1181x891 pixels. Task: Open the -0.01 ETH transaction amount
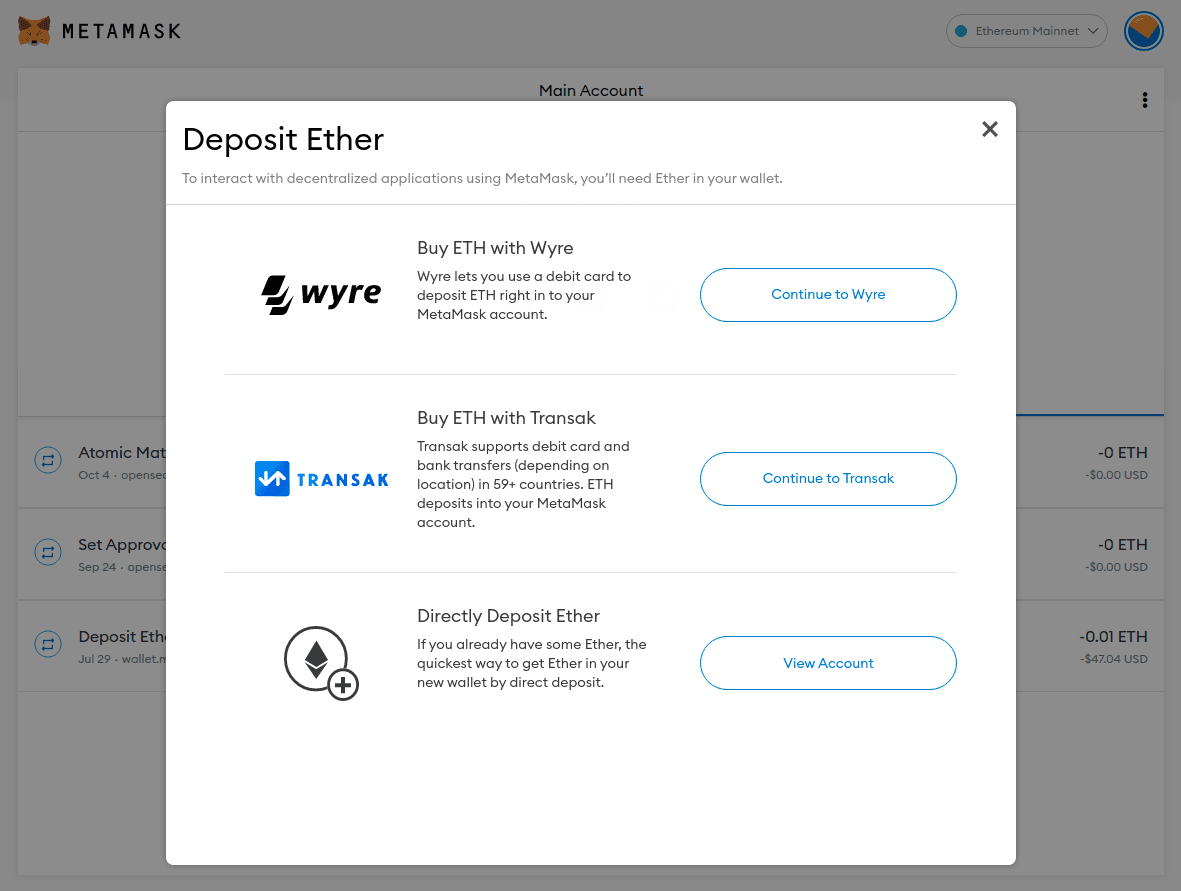pos(1112,636)
